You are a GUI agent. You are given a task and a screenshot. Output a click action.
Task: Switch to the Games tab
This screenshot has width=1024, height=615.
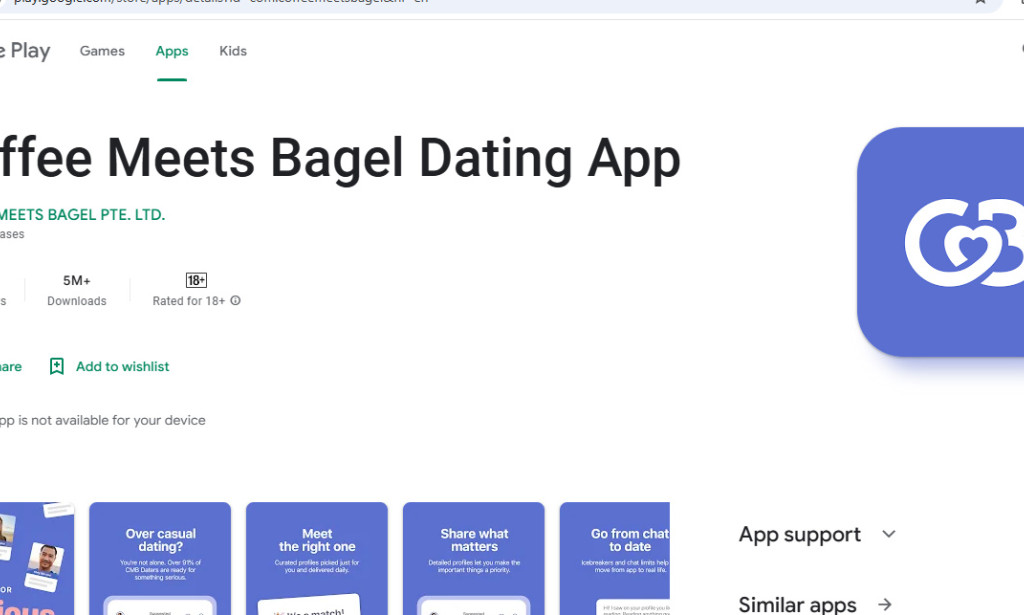101,50
